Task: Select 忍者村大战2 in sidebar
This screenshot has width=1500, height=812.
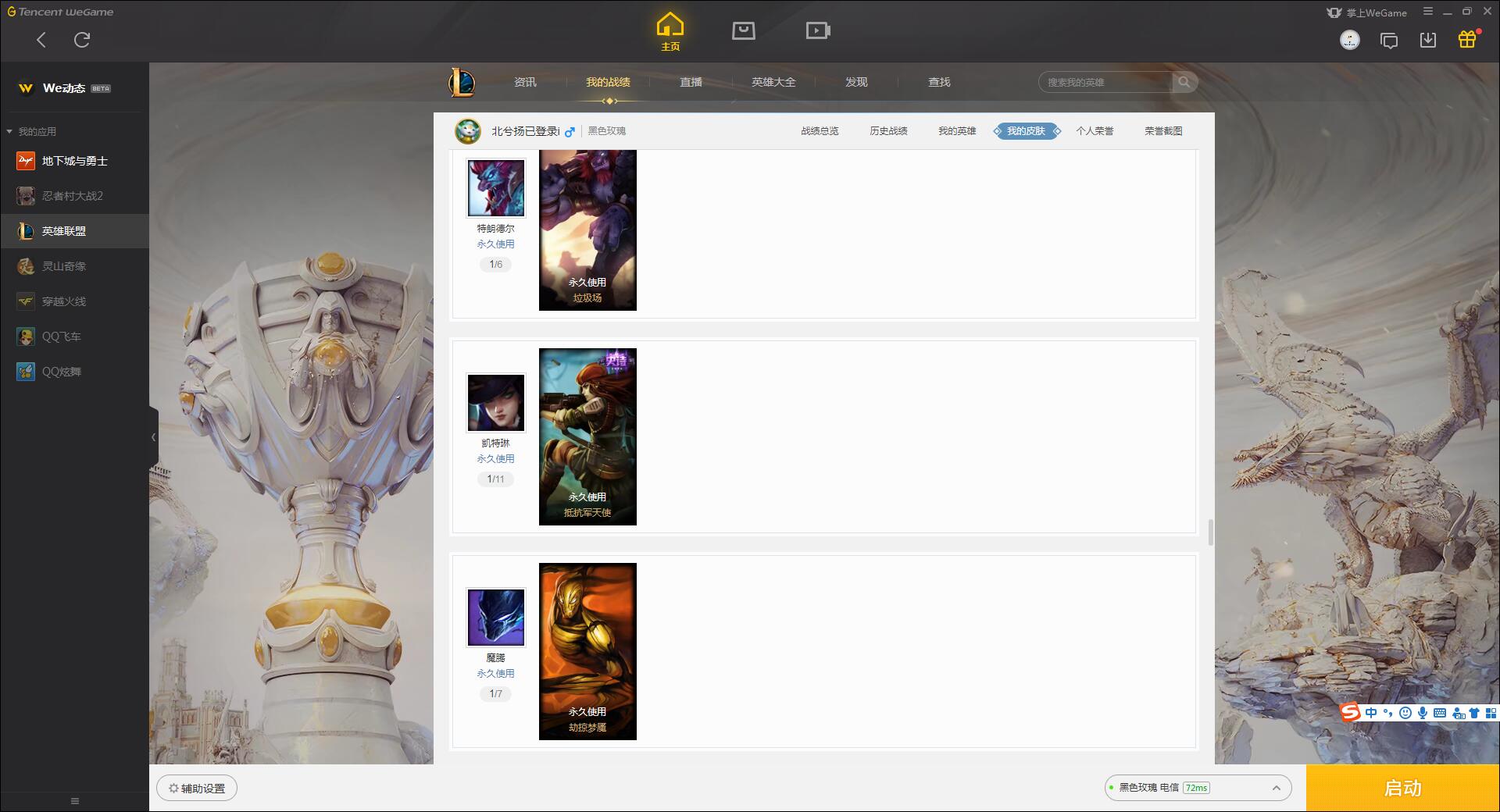Action: 74,196
